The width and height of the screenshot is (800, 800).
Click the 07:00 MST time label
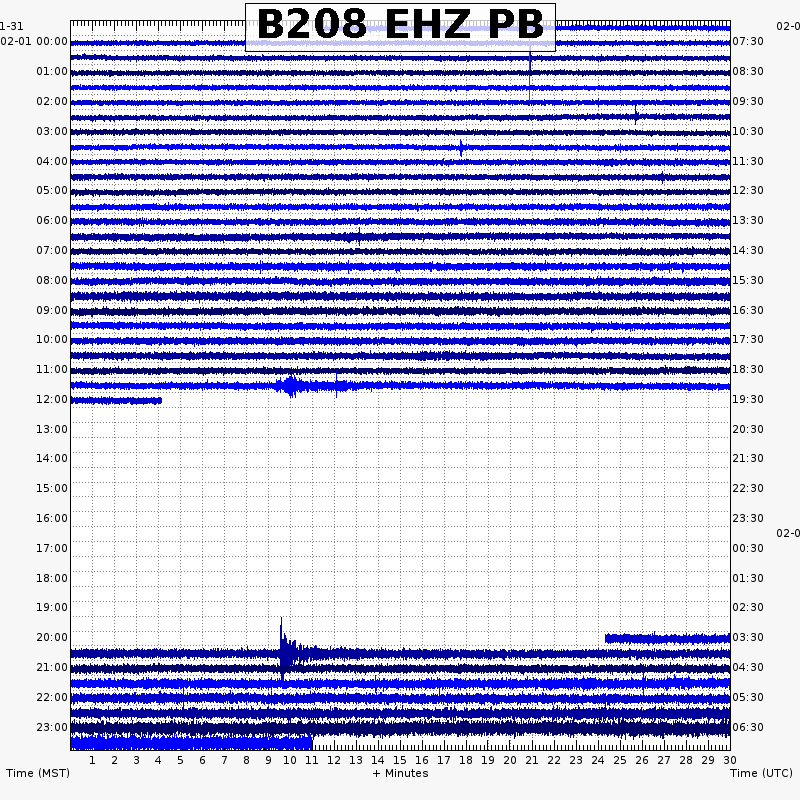[52, 250]
